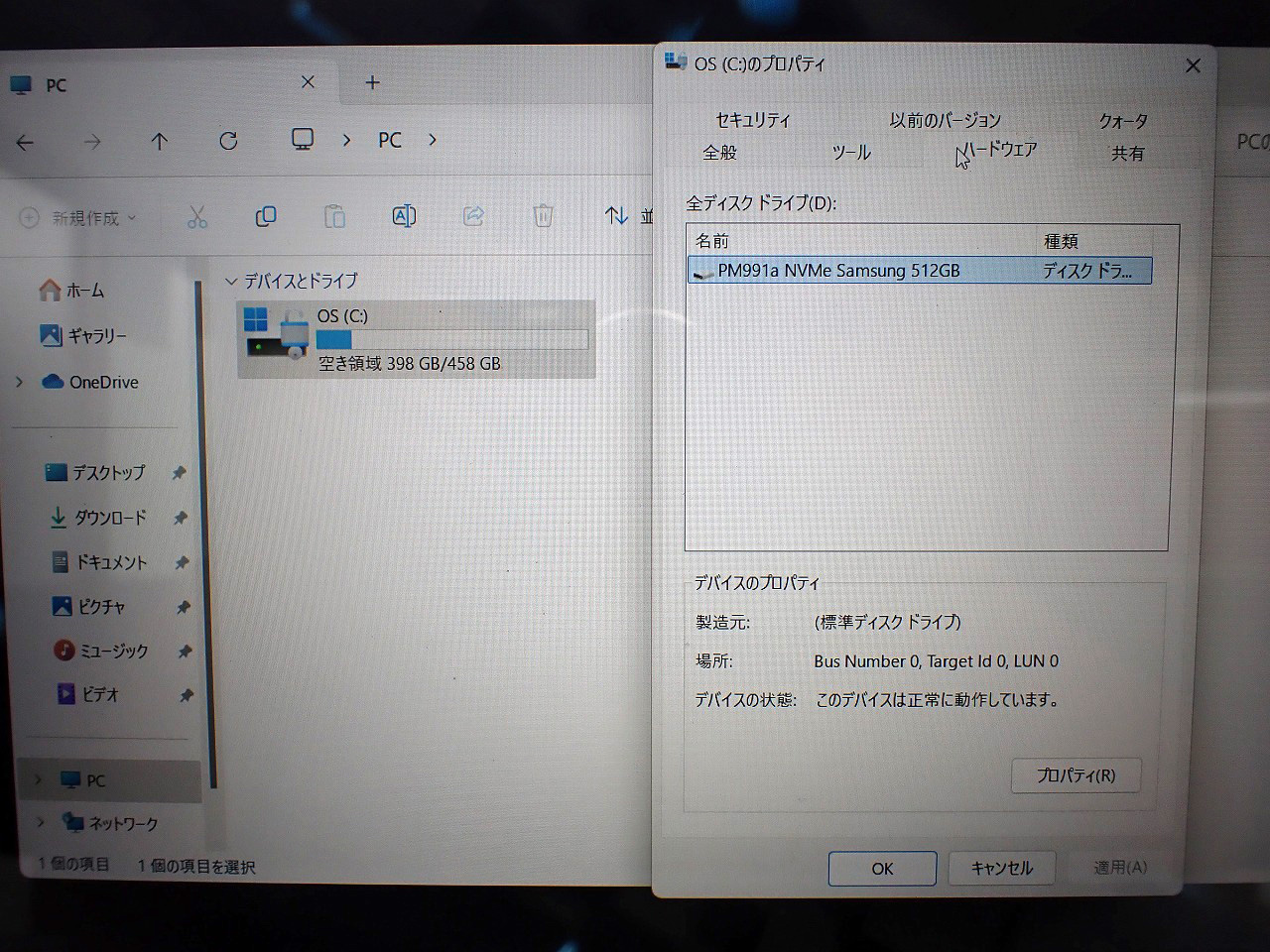Select the OS (C:) drive tile
The height and width of the screenshot is (952, 1270).
[x=417, y=339]
